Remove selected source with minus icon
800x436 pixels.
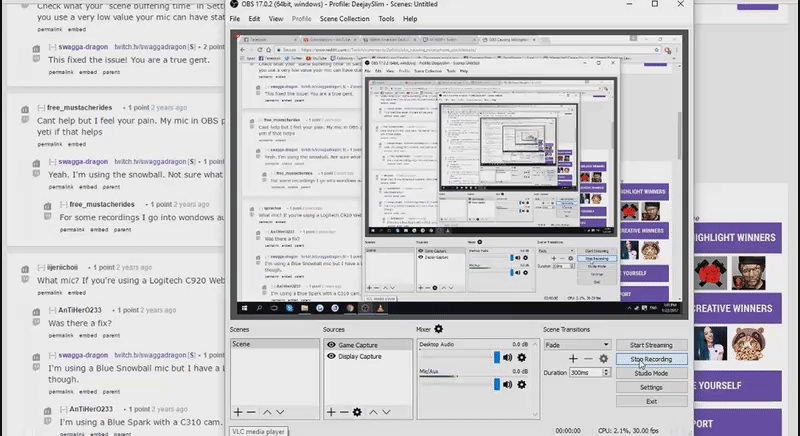(344, 412)
